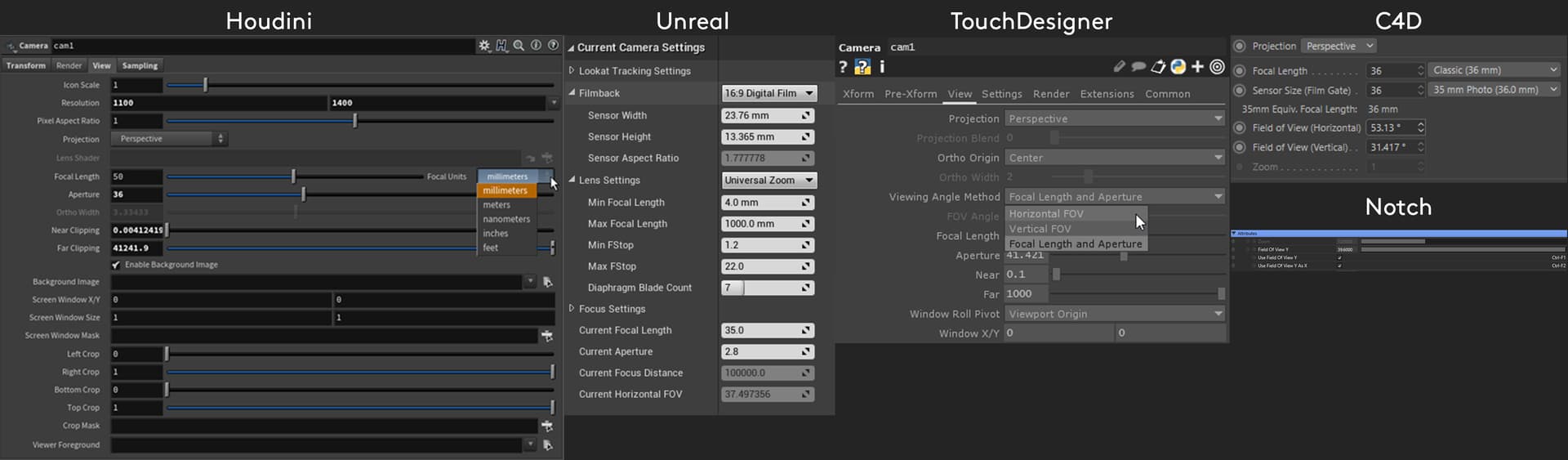Click Lens Shader node chooser icon
Image resolution: width=1568 pixels, height=460 pixels.
point(547,158)
